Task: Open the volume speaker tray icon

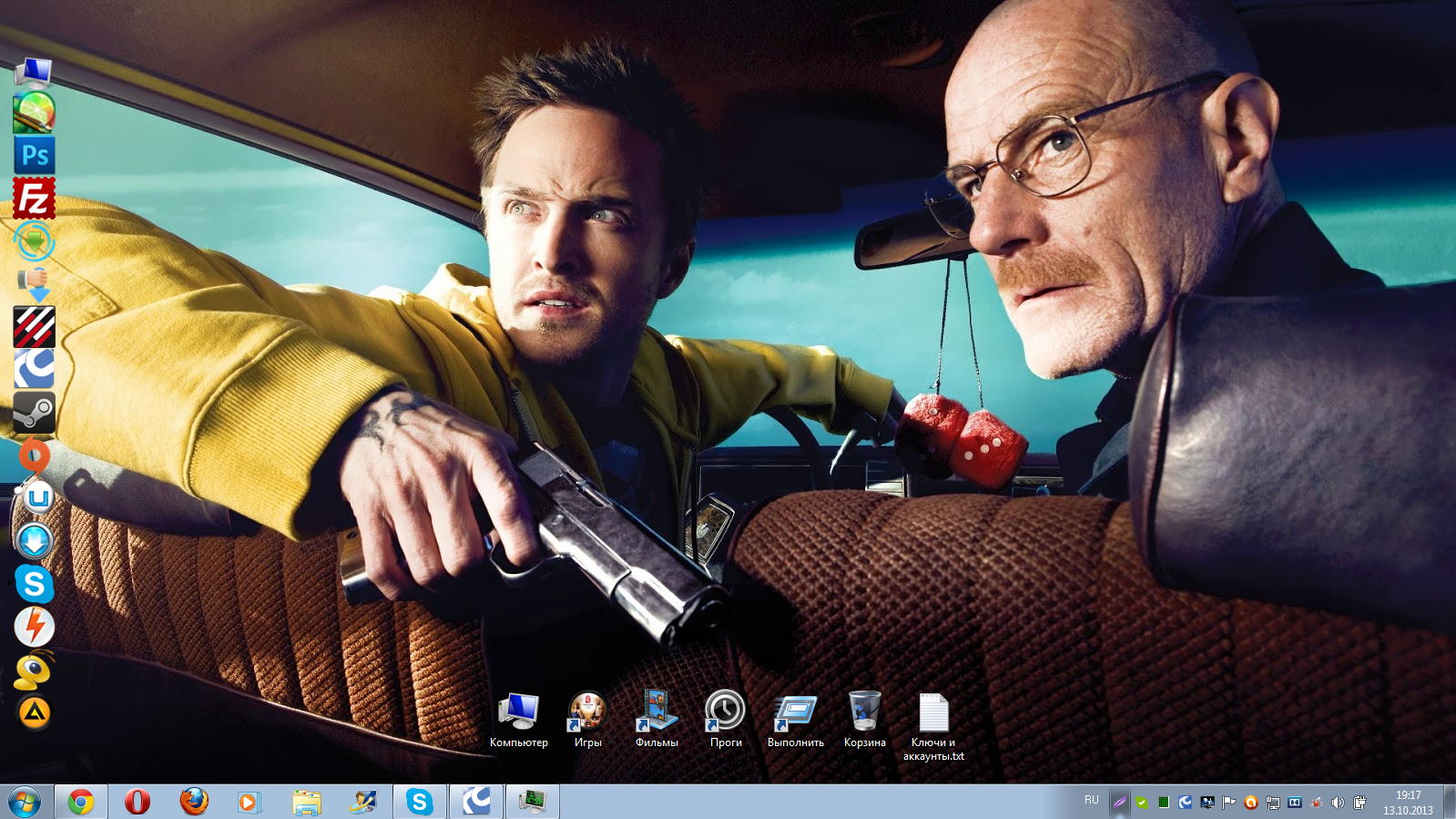Action: pyautogui.click(x=1338, y=803)
